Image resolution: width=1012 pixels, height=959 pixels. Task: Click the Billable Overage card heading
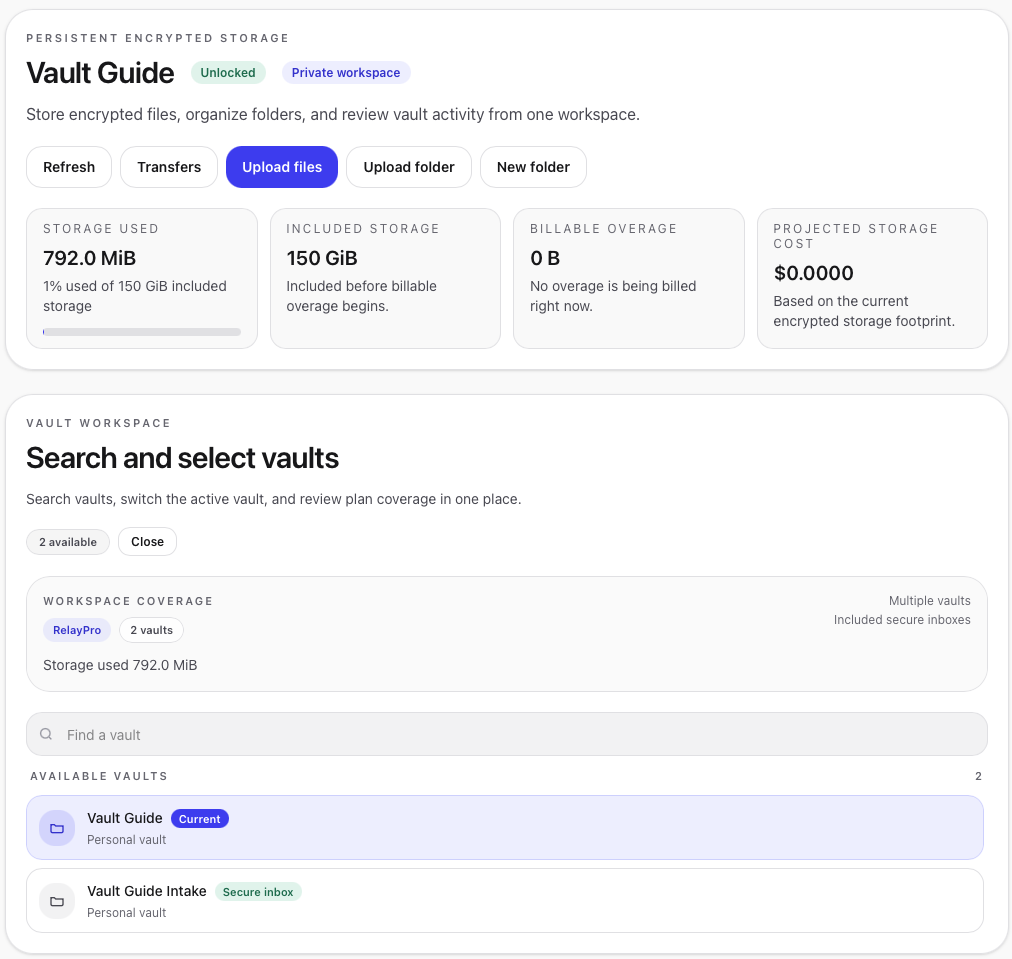pyautogui.click(x=603, y=228)
